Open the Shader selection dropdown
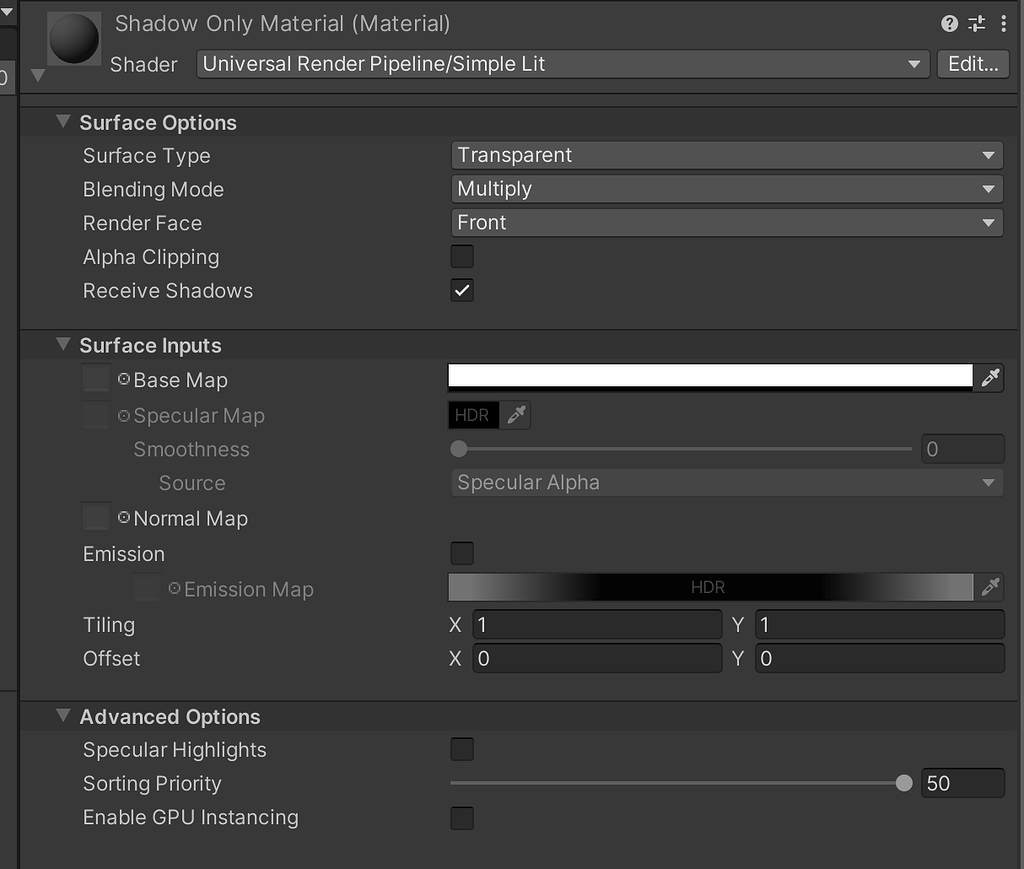The image size is (1024, 869). pos(563,64)
